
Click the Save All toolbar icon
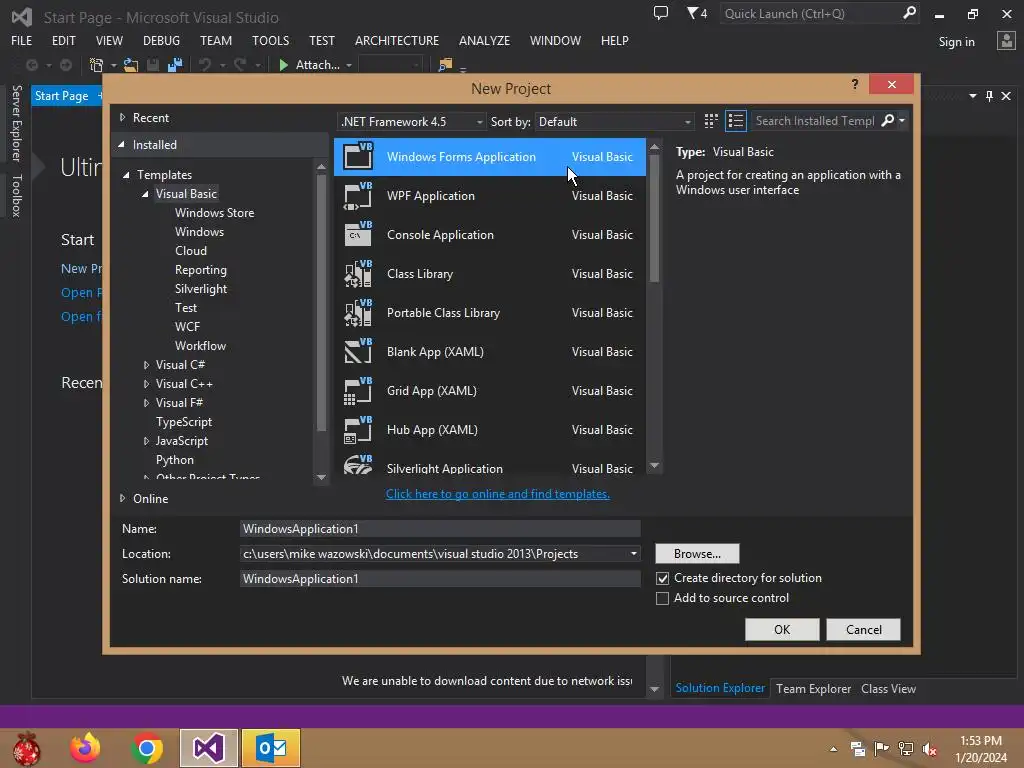[174, 65]
